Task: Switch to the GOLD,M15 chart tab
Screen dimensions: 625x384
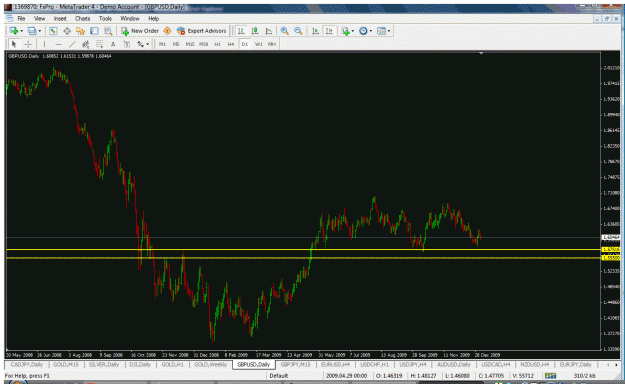Action: (66, 365)
